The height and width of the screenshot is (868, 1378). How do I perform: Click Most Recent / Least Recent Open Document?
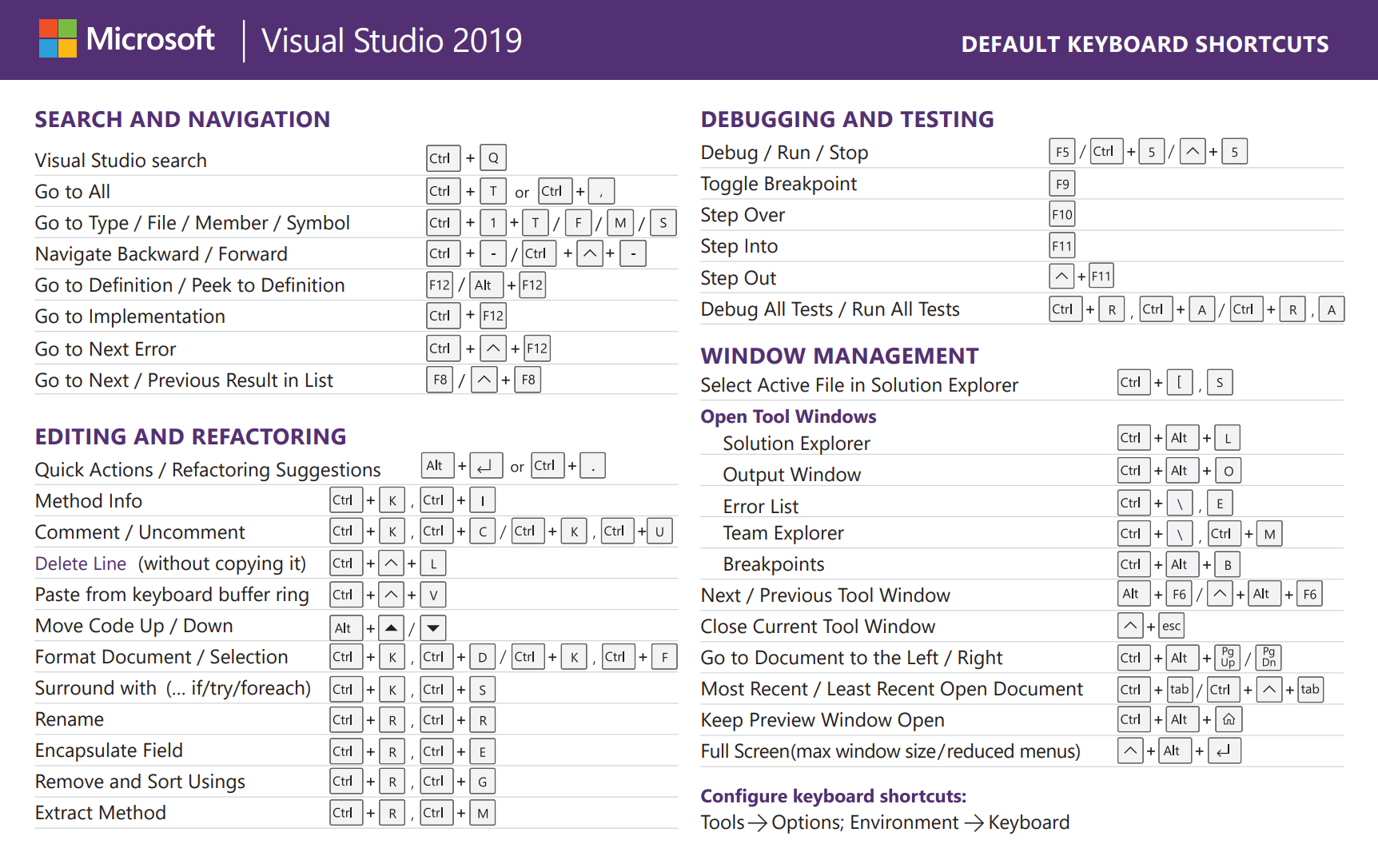tap(892, 689)
